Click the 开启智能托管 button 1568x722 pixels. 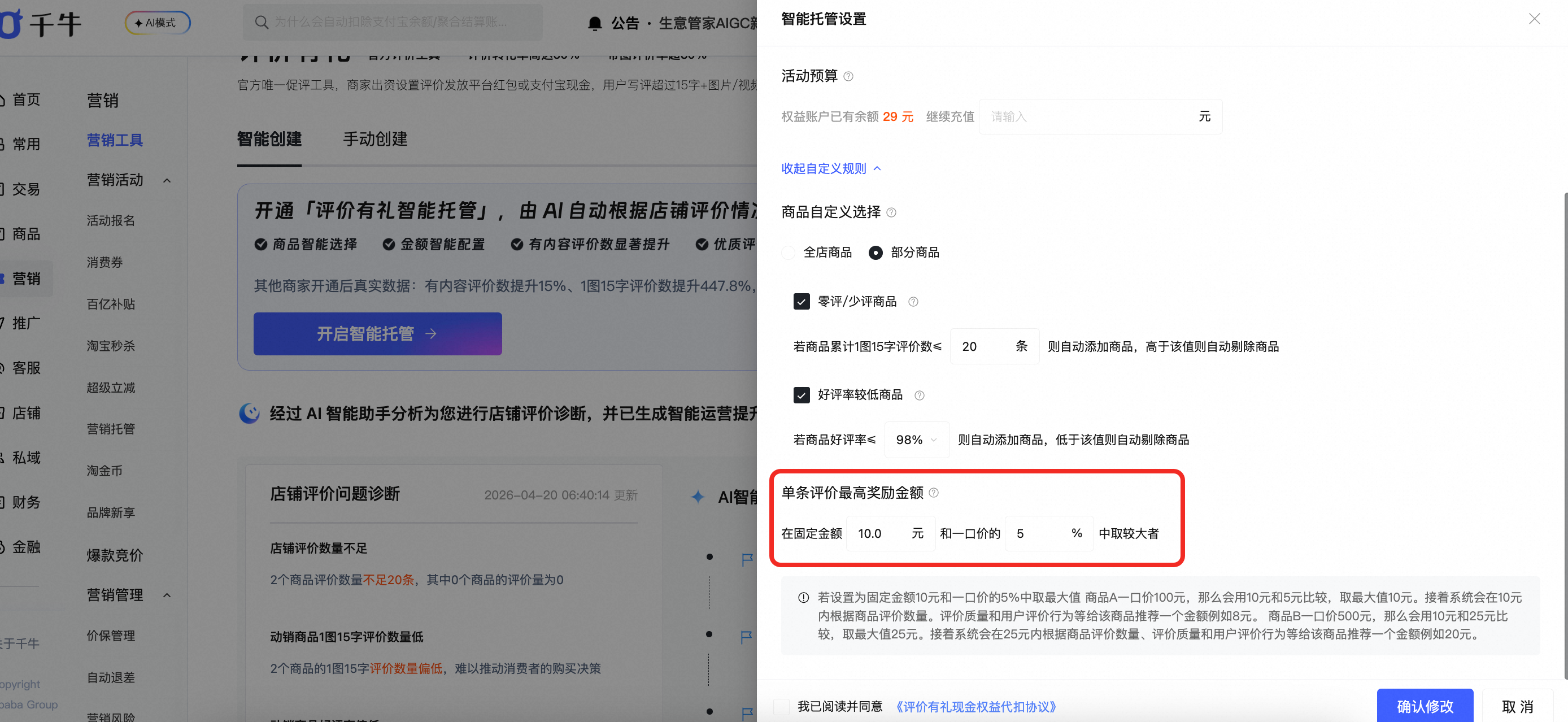pyautogui.click(x=377, y=334)
